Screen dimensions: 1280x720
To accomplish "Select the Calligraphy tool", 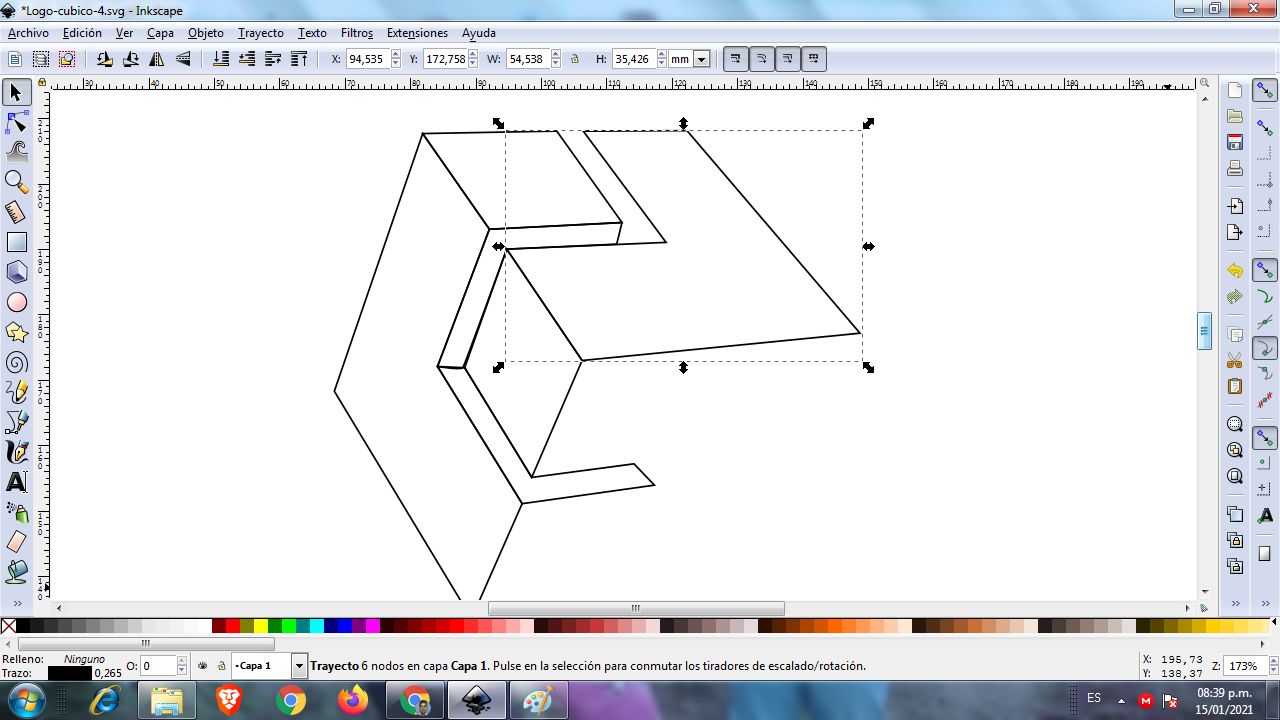I will point(16,452).
